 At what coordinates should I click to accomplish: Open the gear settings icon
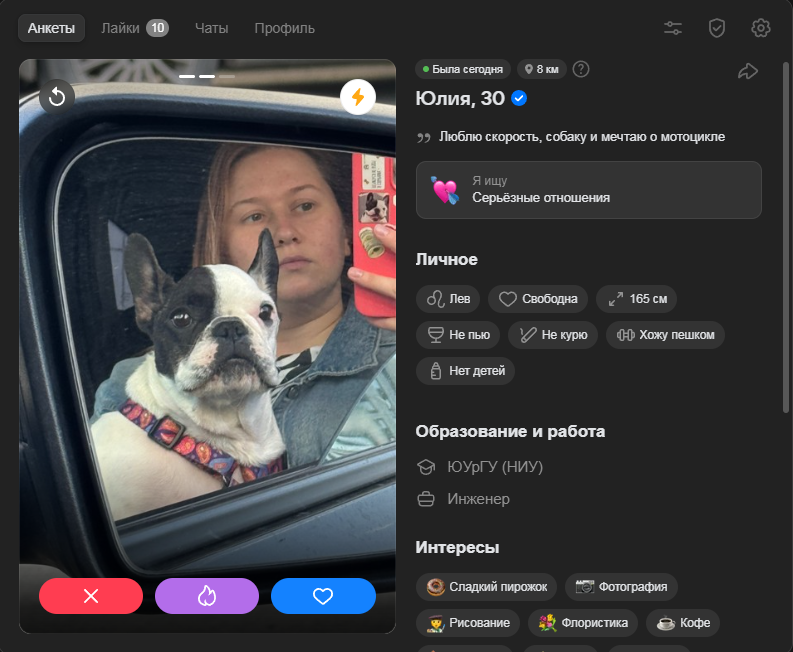761,28
